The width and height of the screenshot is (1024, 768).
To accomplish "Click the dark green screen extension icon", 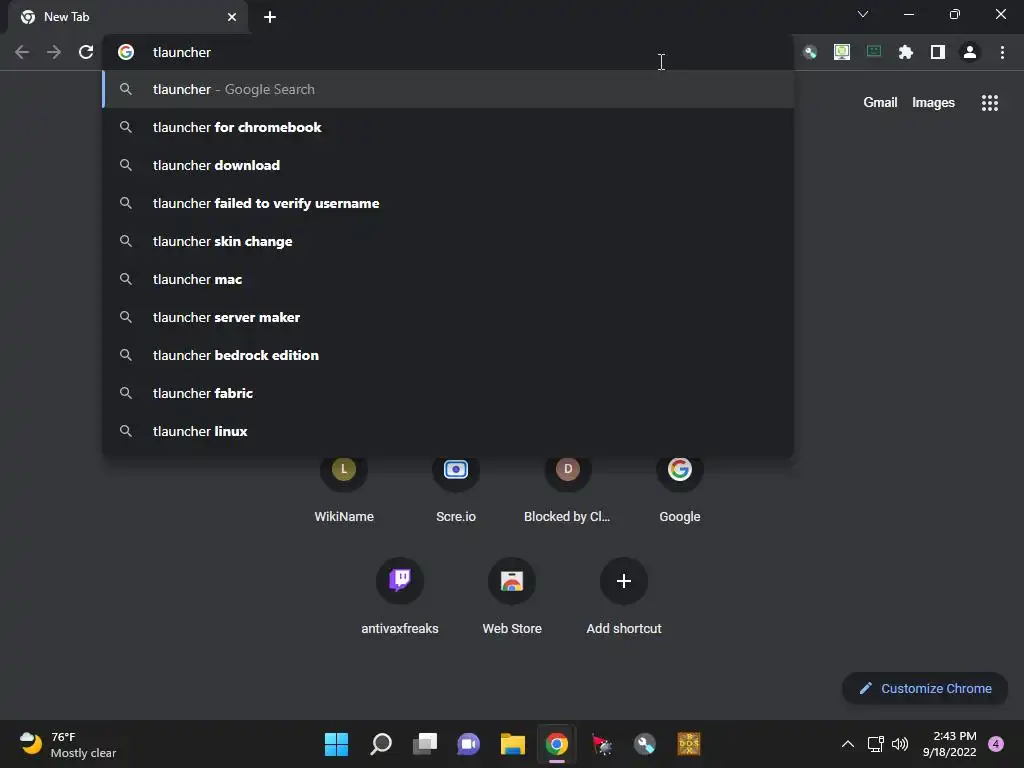I will point(874,51).
